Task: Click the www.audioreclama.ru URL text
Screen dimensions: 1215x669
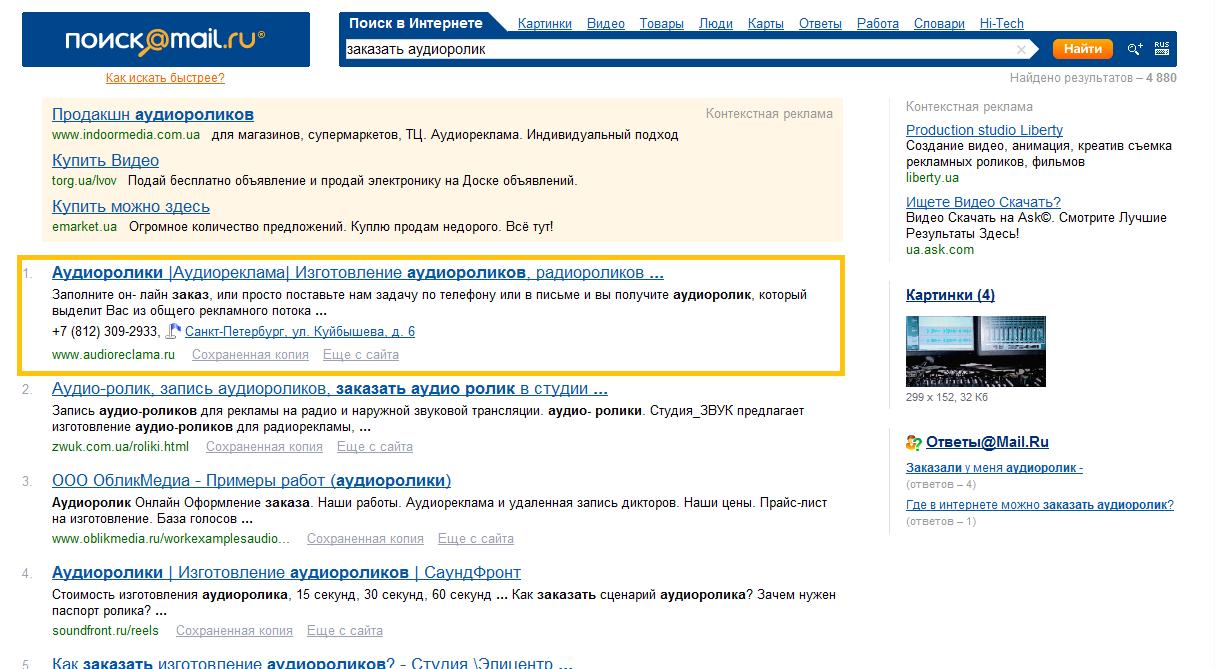Action: coord(113,355)
